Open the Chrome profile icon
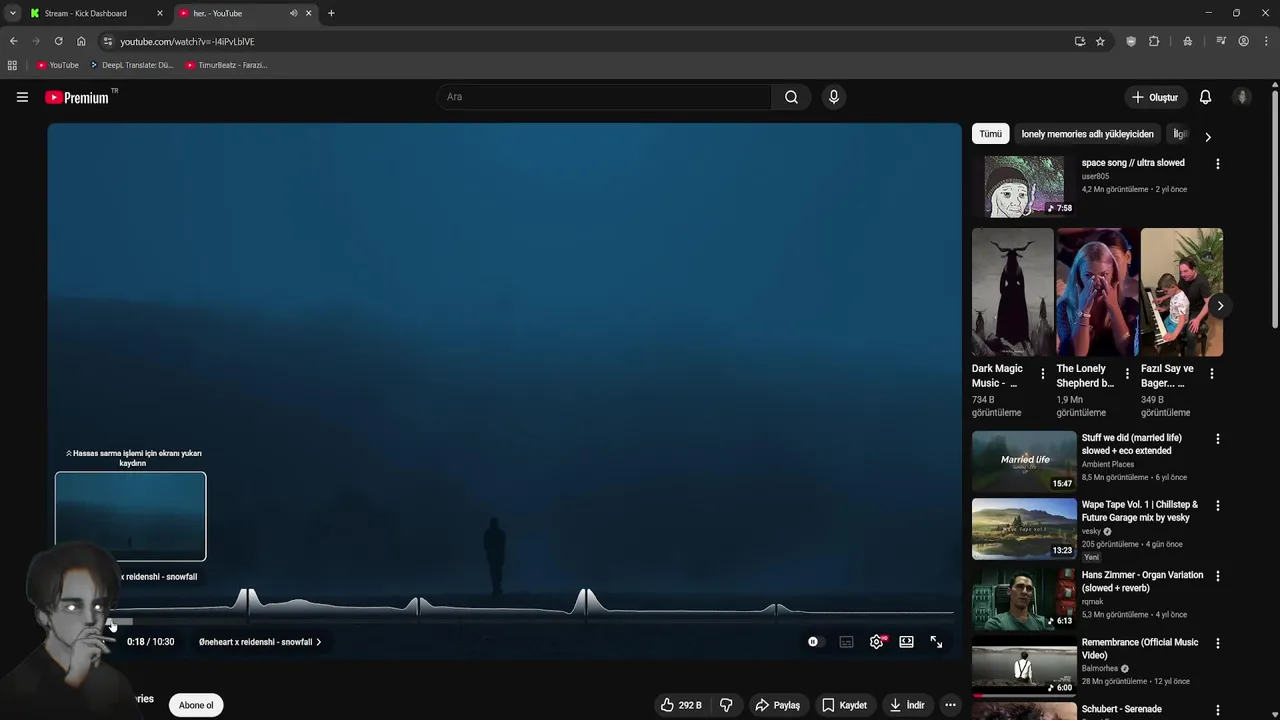This screenshot has height=720, width=1280. tap(1243, 41)
